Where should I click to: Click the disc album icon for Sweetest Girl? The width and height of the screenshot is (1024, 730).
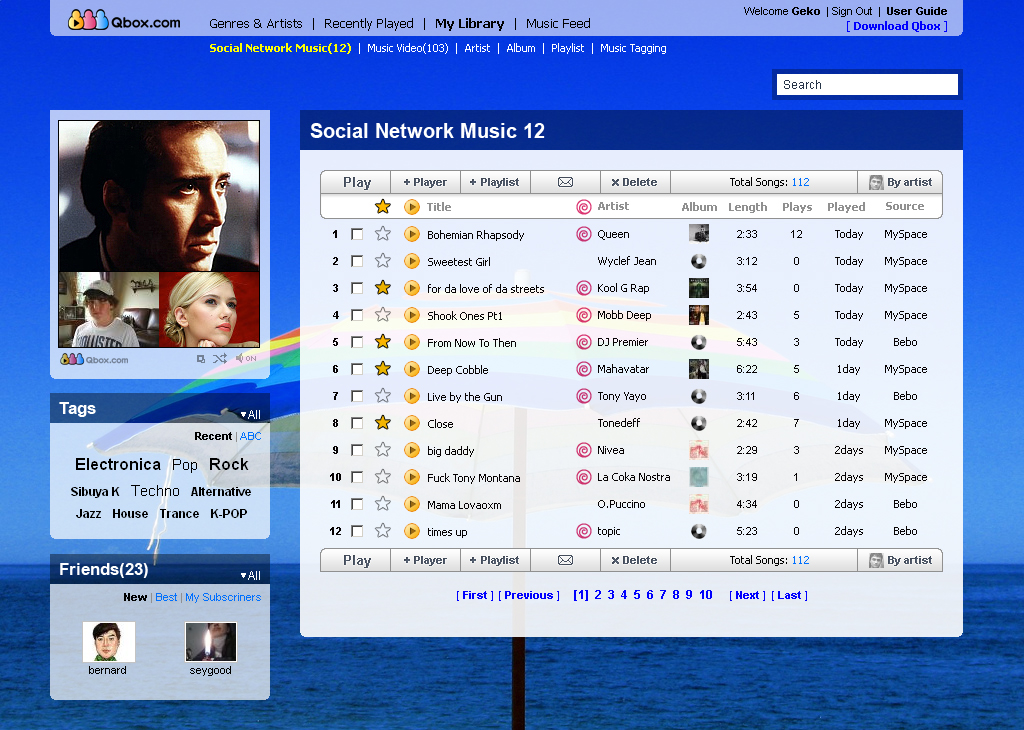coord(699,261)
